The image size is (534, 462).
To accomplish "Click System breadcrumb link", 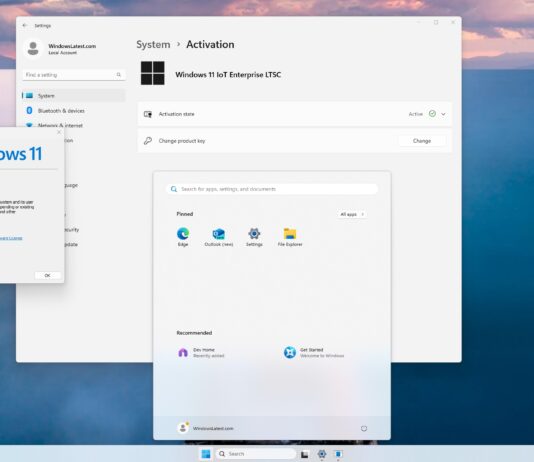I will tap(153, 45).
